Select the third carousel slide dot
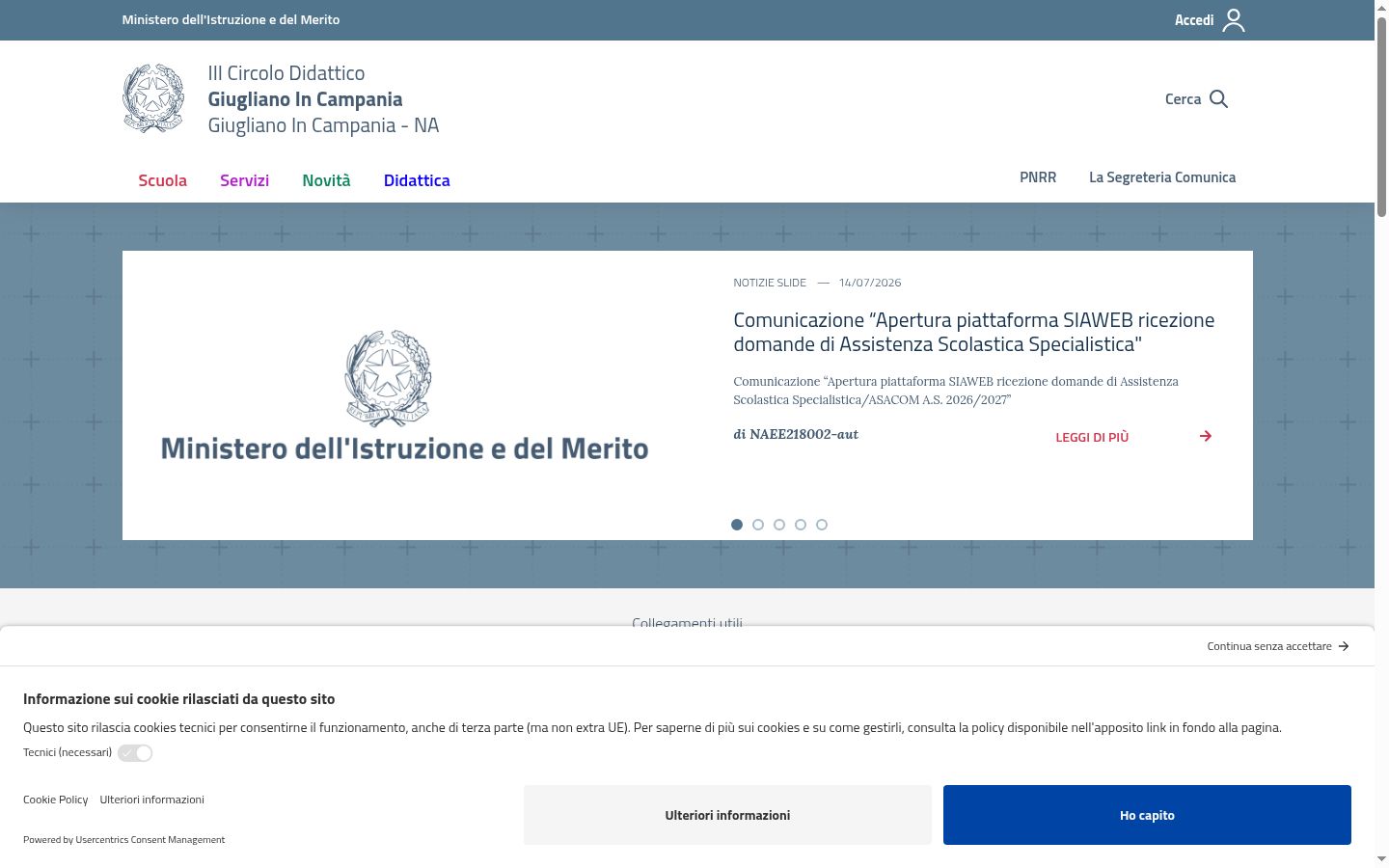This screenshot has height=868, width=1389. tap(779, 525)
